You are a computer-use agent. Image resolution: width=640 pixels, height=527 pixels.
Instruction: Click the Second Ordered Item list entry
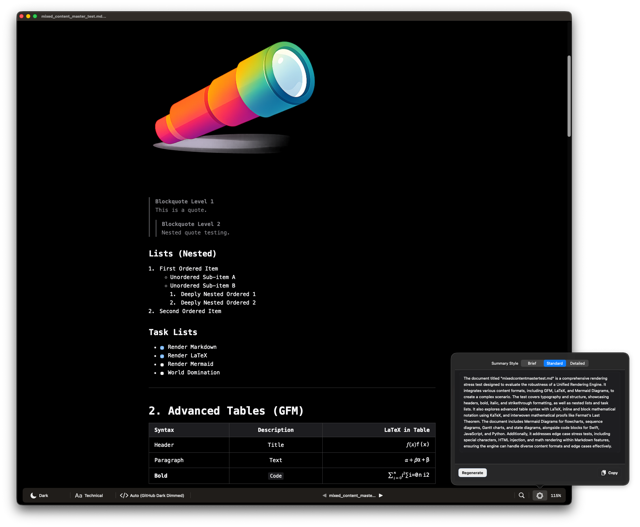[x=190, y=311]
